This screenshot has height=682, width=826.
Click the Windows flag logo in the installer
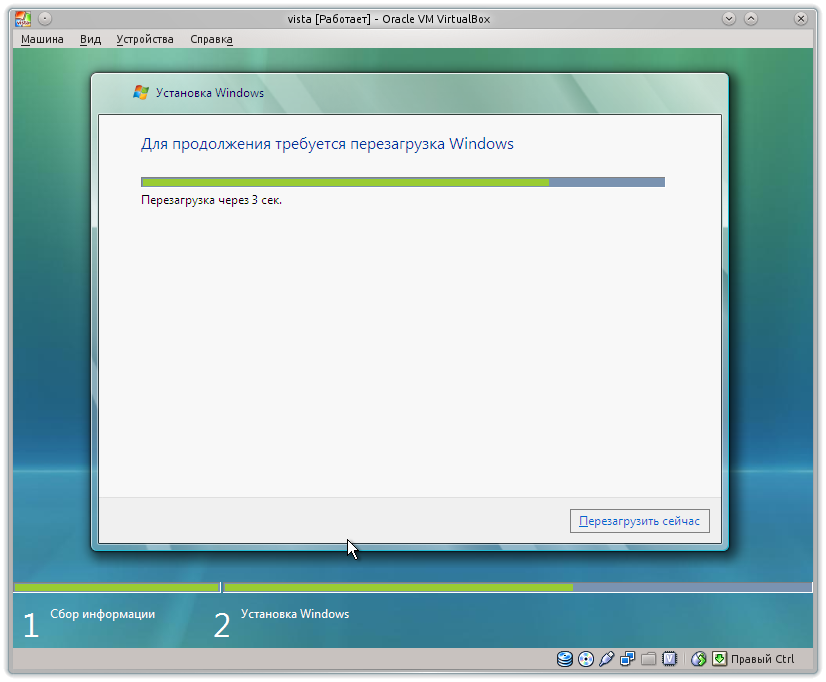pyautogui.click(x=141, y=93)
